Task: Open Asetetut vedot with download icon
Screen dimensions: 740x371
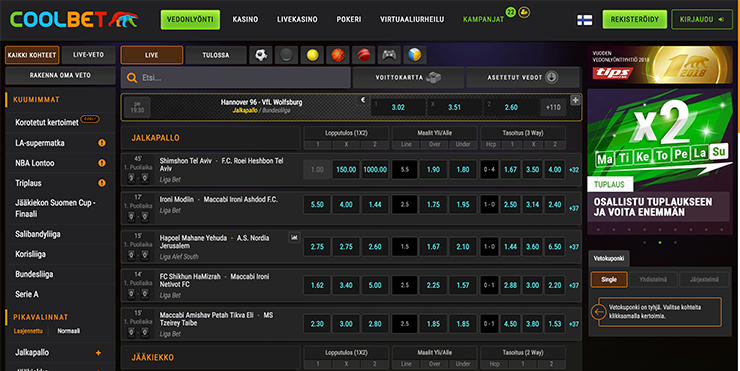Action: pos(523,77)
